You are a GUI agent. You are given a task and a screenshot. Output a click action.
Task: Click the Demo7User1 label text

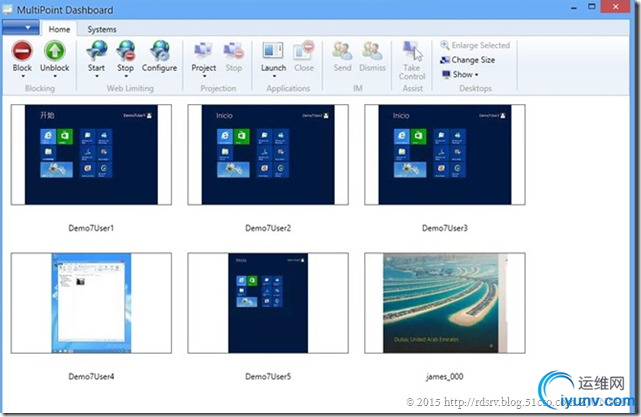(91, 228)
